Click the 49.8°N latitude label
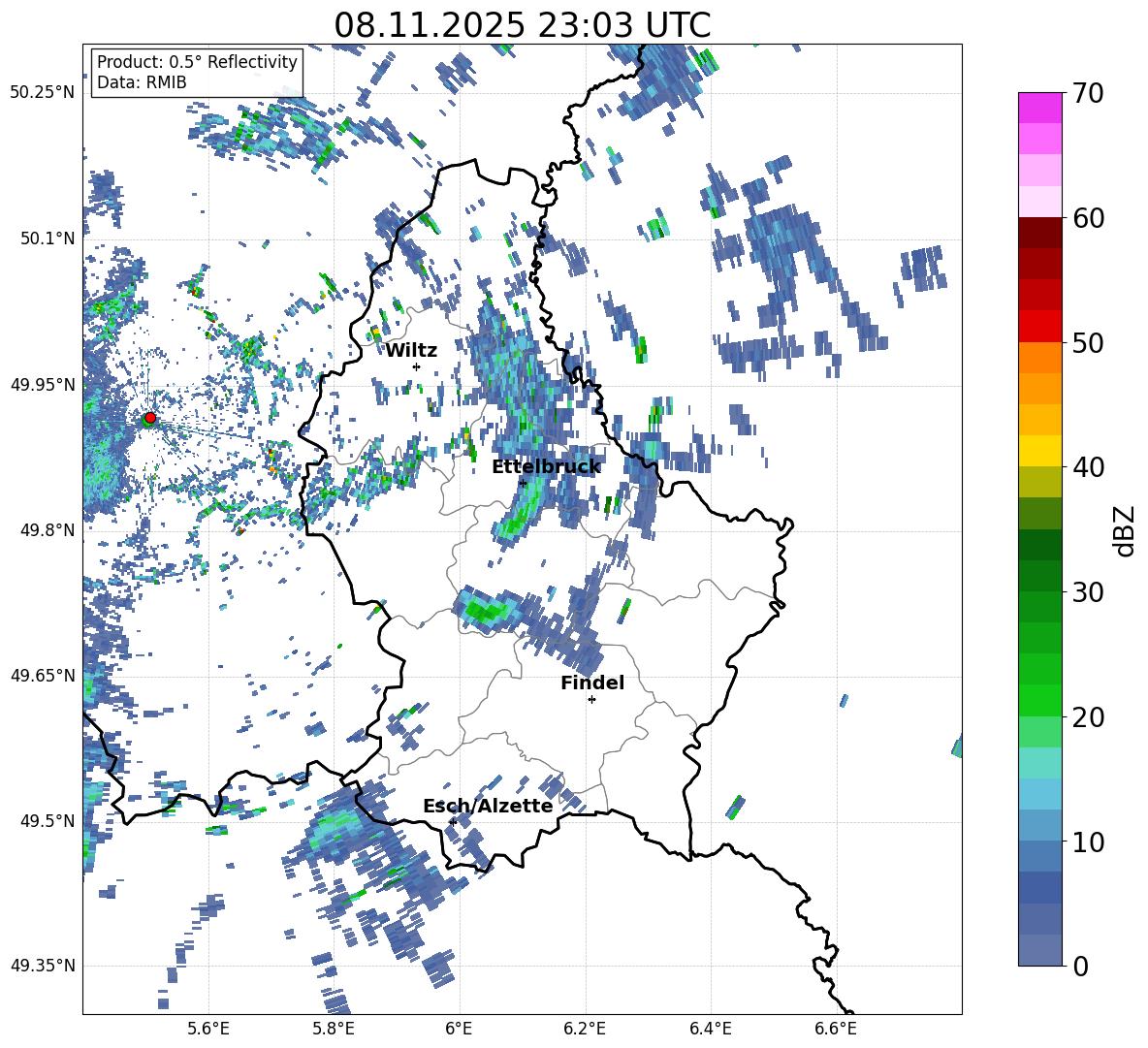This screenshot has height=1048, width=1148. 48,529
